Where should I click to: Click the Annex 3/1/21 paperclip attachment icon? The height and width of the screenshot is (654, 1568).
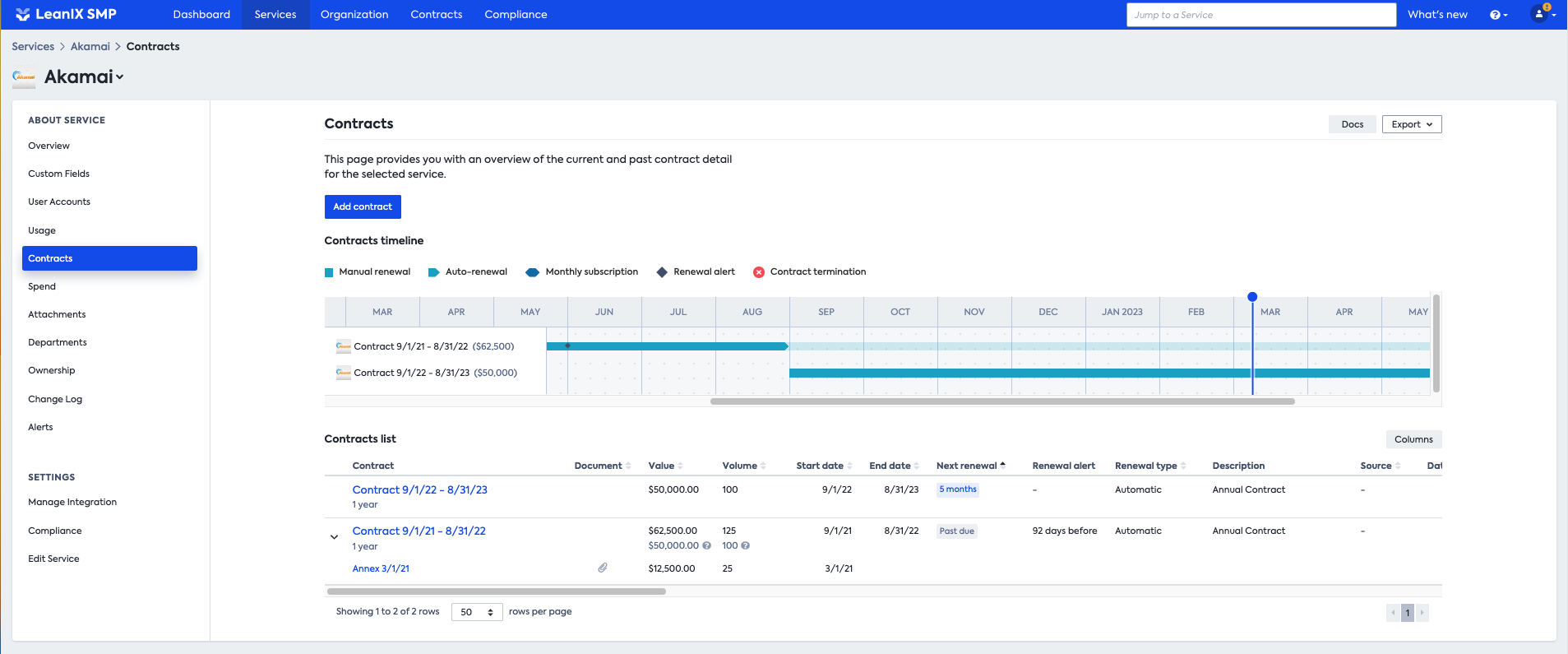tap(603, 568)
